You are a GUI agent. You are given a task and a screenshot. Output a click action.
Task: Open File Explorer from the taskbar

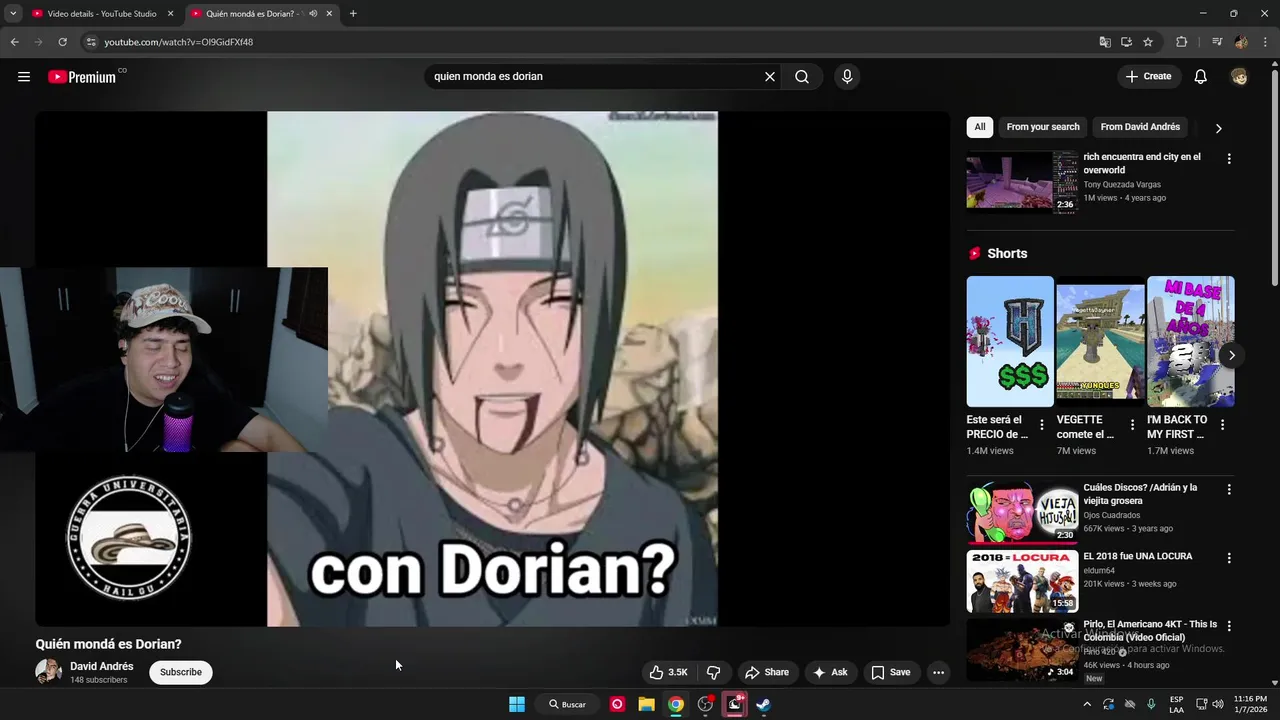[x=647, y=704]
